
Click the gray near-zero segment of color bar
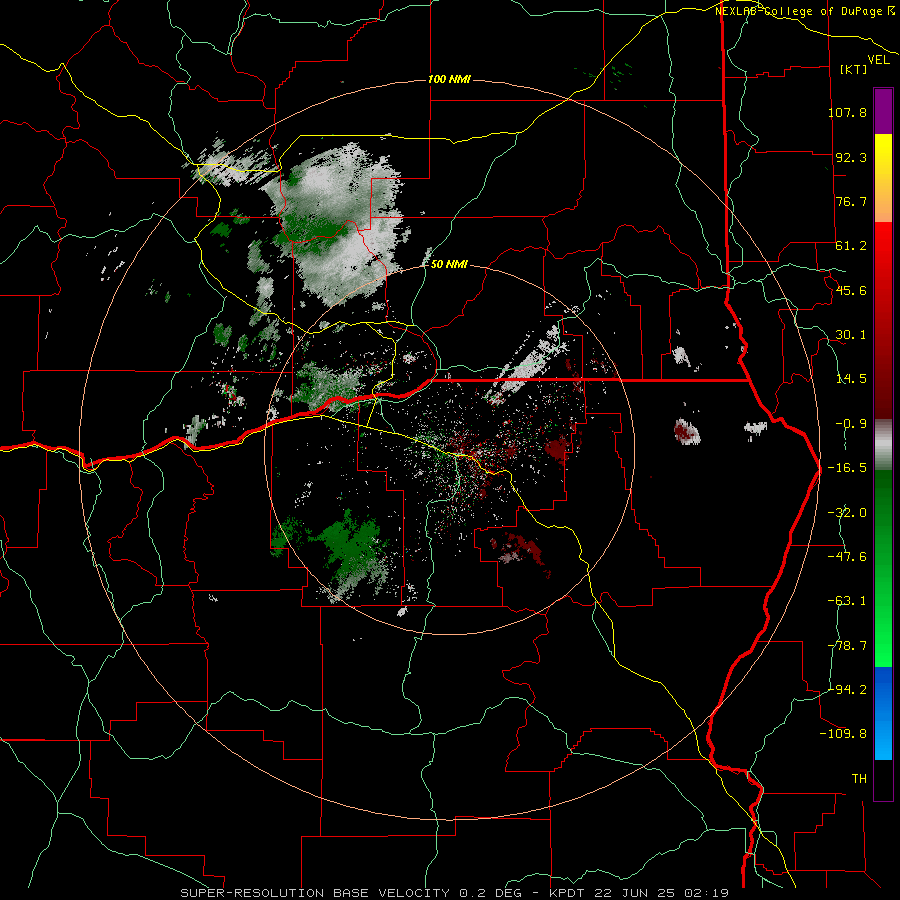[883, 445]
